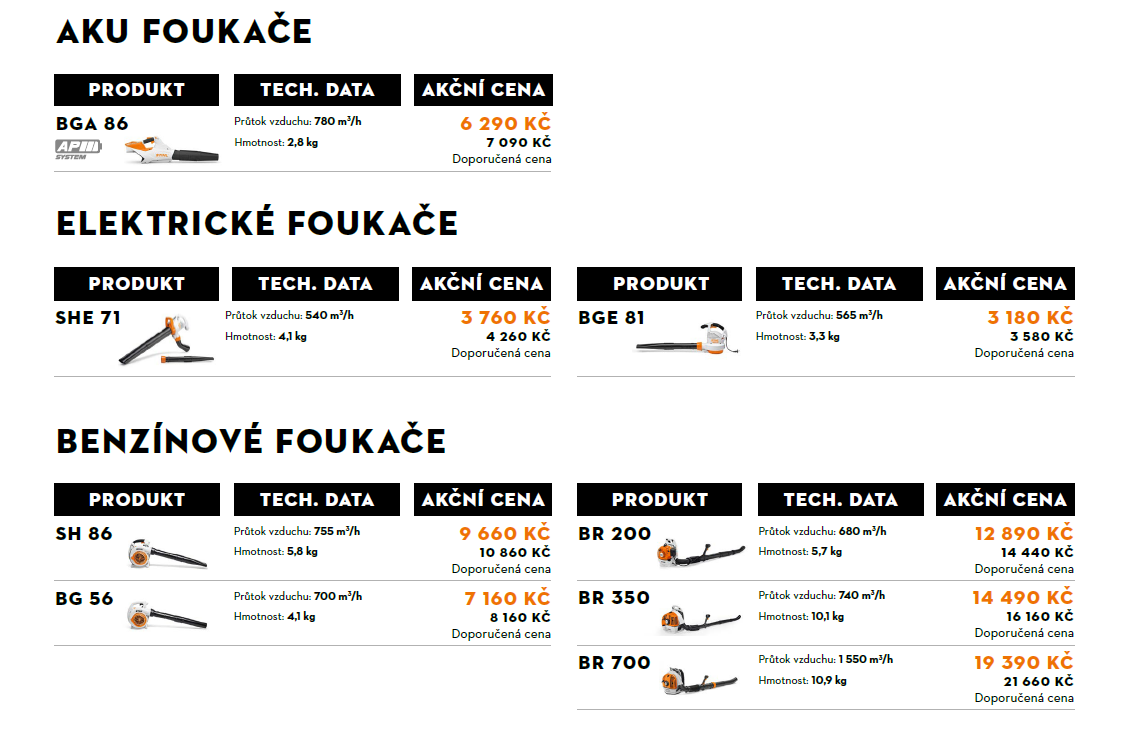This screenshot has width=1124, height=737.
Task: Select the BR 350 product name
Action: 614,598
